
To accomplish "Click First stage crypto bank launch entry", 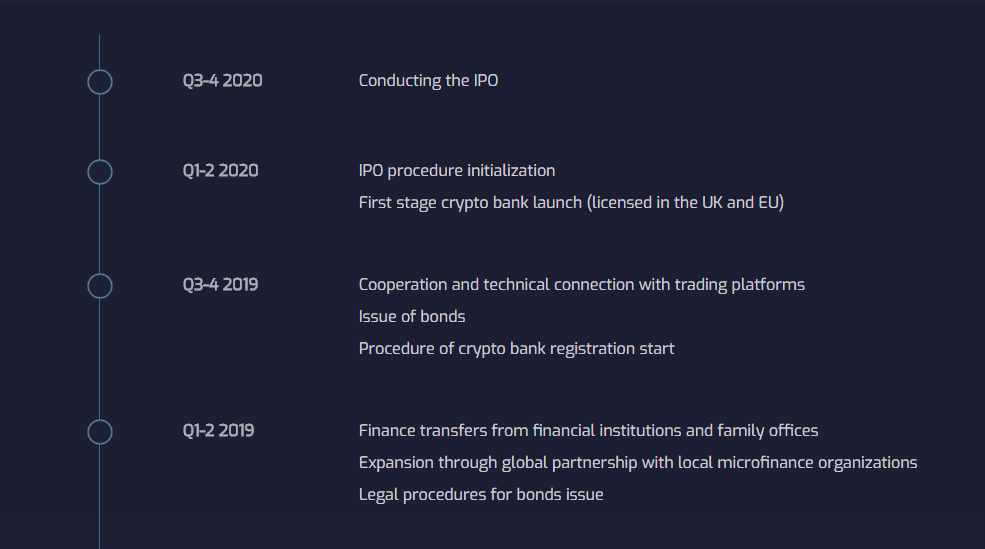I will (571, 203).
